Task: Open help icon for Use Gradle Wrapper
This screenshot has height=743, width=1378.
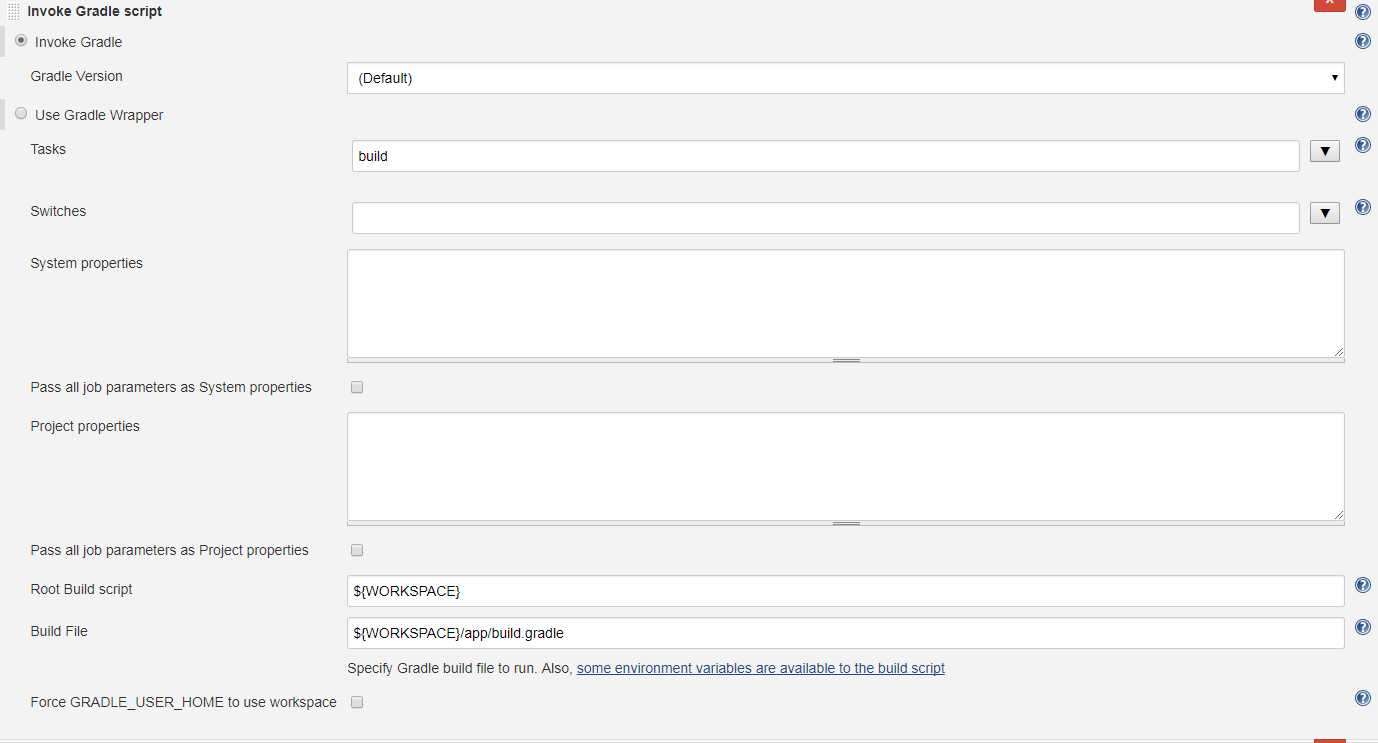Action: pyautogui.click(x=1362, y=114)
